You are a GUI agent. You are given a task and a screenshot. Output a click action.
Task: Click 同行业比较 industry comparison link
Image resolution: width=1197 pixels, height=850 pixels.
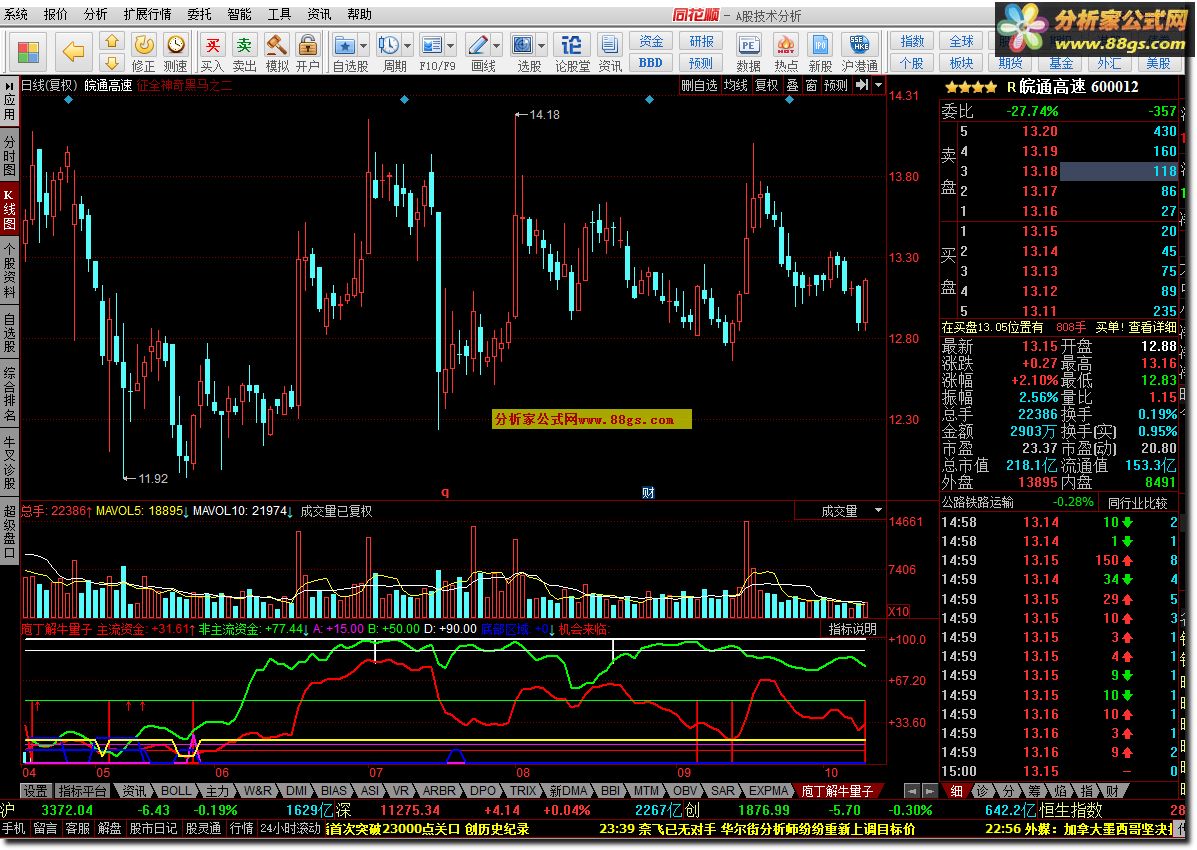click(x=1137, y=503)
